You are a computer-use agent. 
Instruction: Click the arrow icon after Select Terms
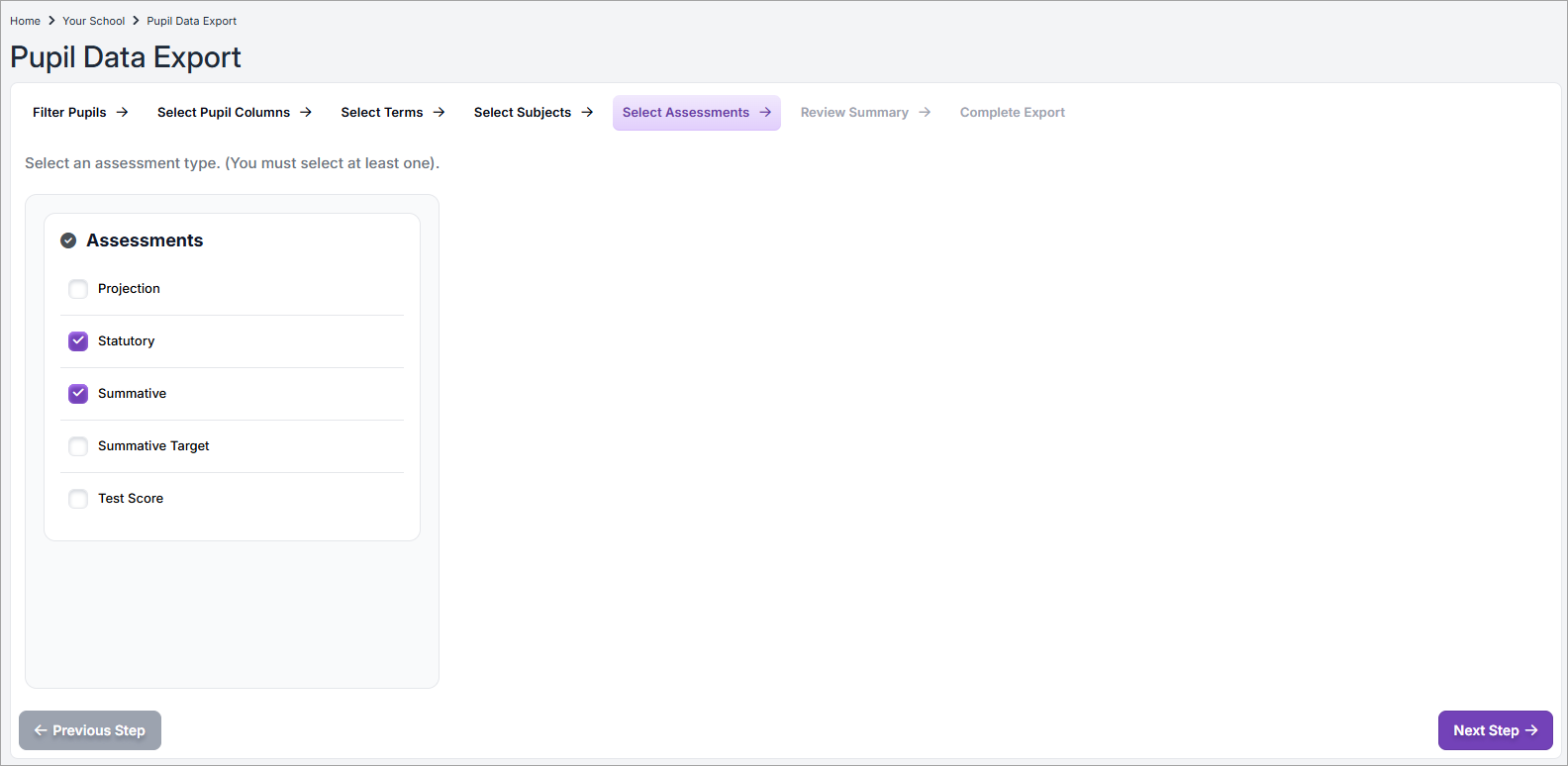coord(439,113)
